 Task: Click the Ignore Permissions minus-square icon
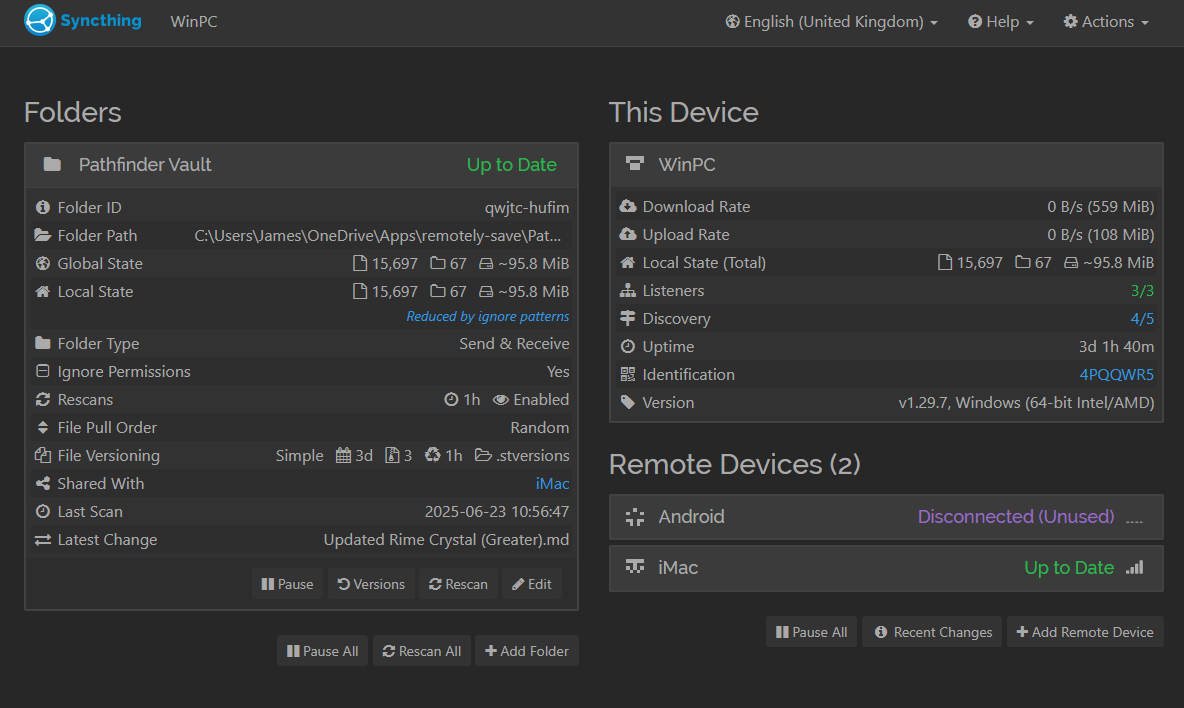click(x=43, y=371)
